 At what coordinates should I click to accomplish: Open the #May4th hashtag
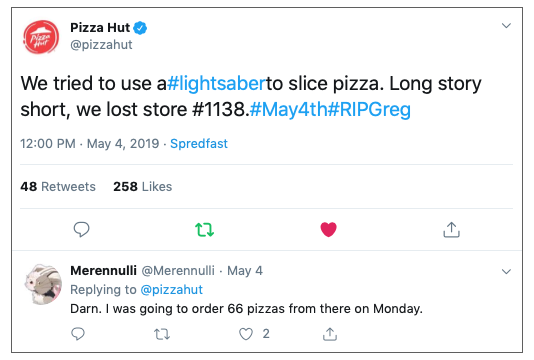(289, 109)
